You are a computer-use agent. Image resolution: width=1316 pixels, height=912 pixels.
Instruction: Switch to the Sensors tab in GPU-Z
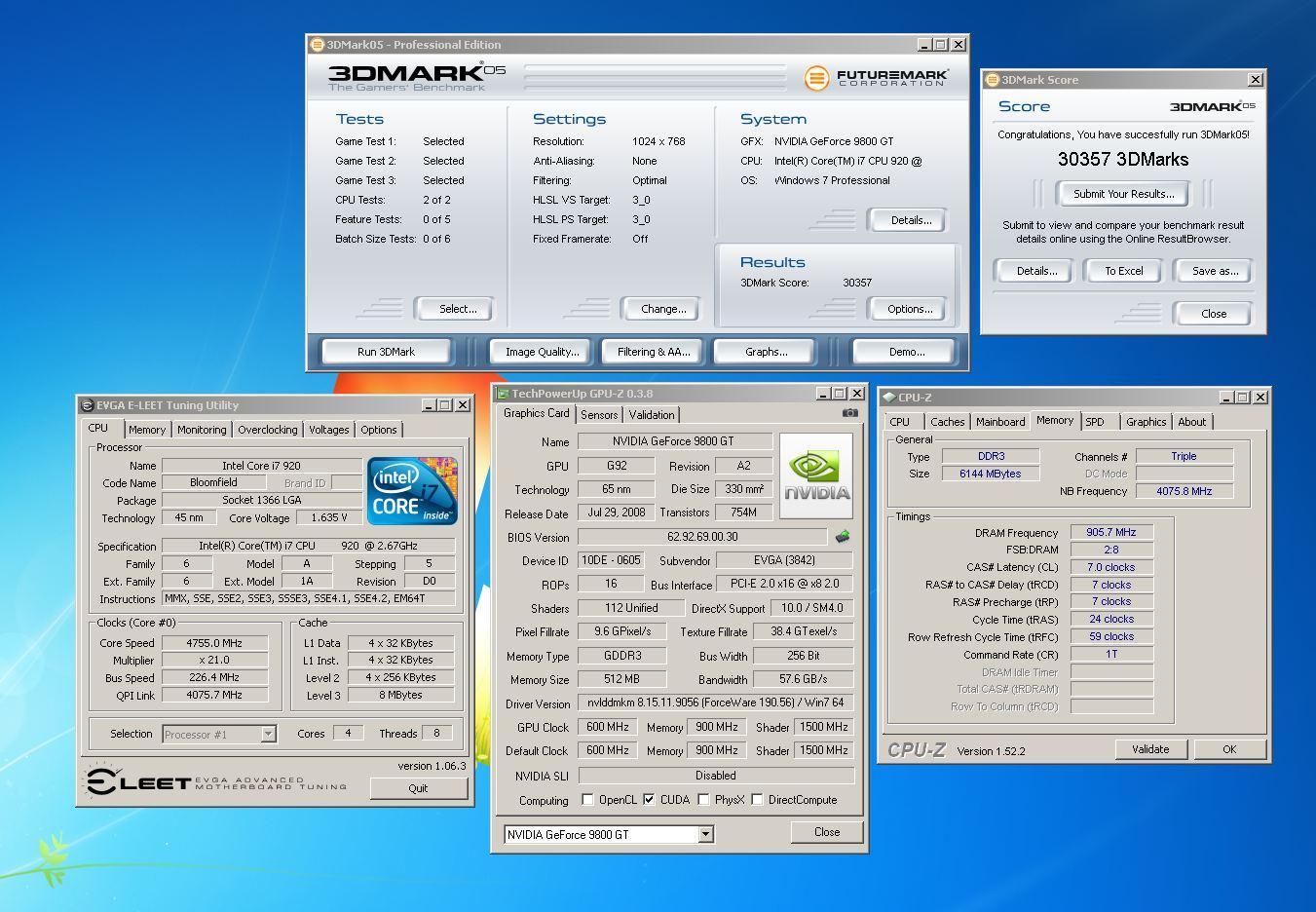pyautogui.click(x=599, y=415)
